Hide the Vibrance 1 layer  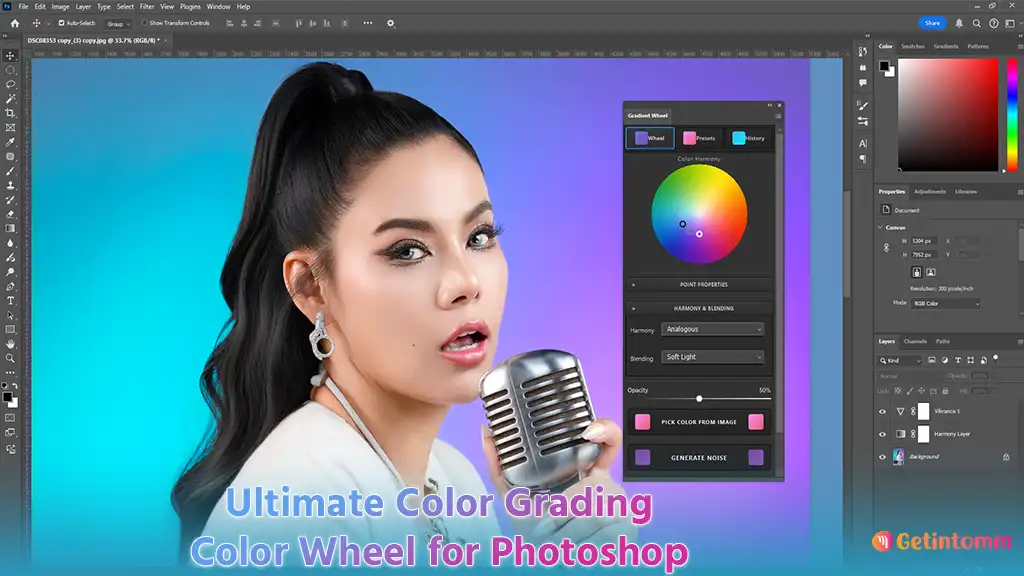tap(882, 411)
